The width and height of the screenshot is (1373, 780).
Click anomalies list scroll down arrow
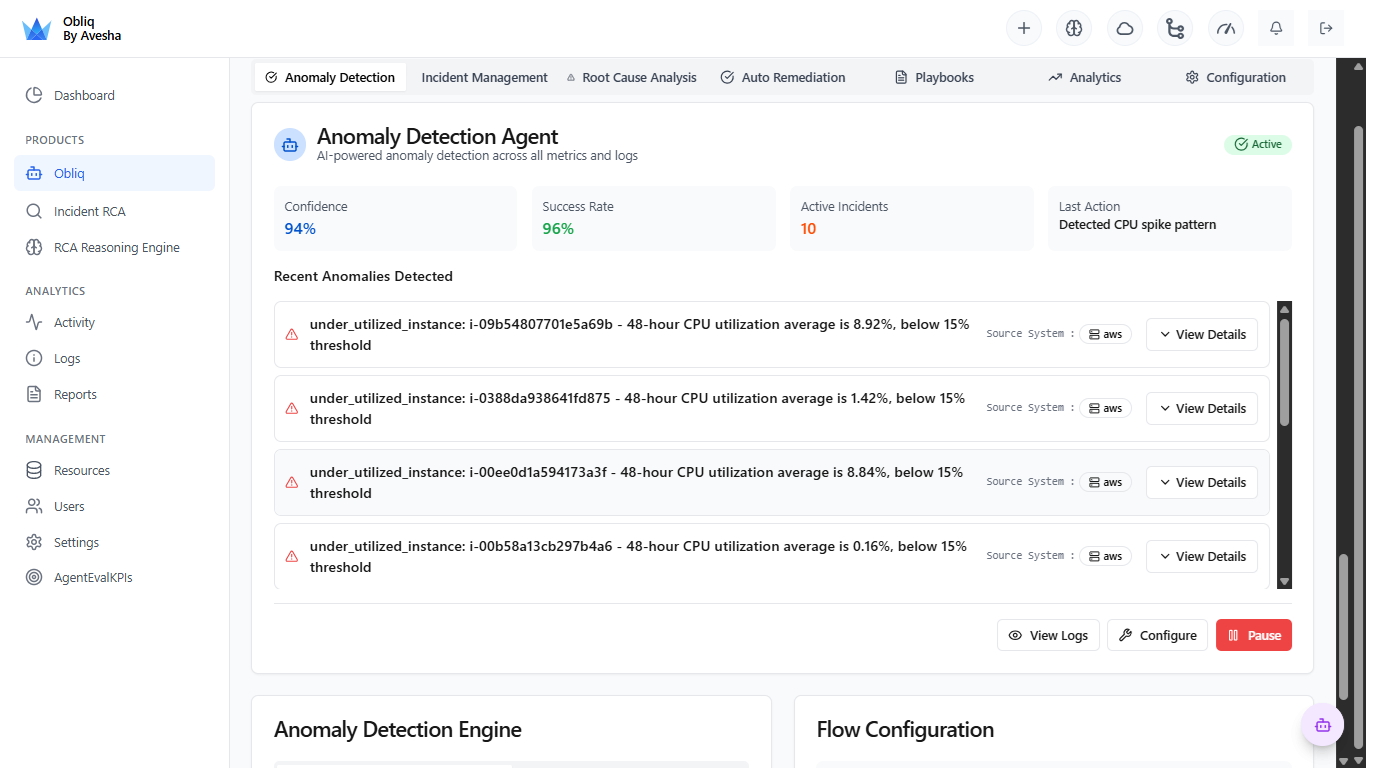pyautogui.click(x=1285, y=582)
